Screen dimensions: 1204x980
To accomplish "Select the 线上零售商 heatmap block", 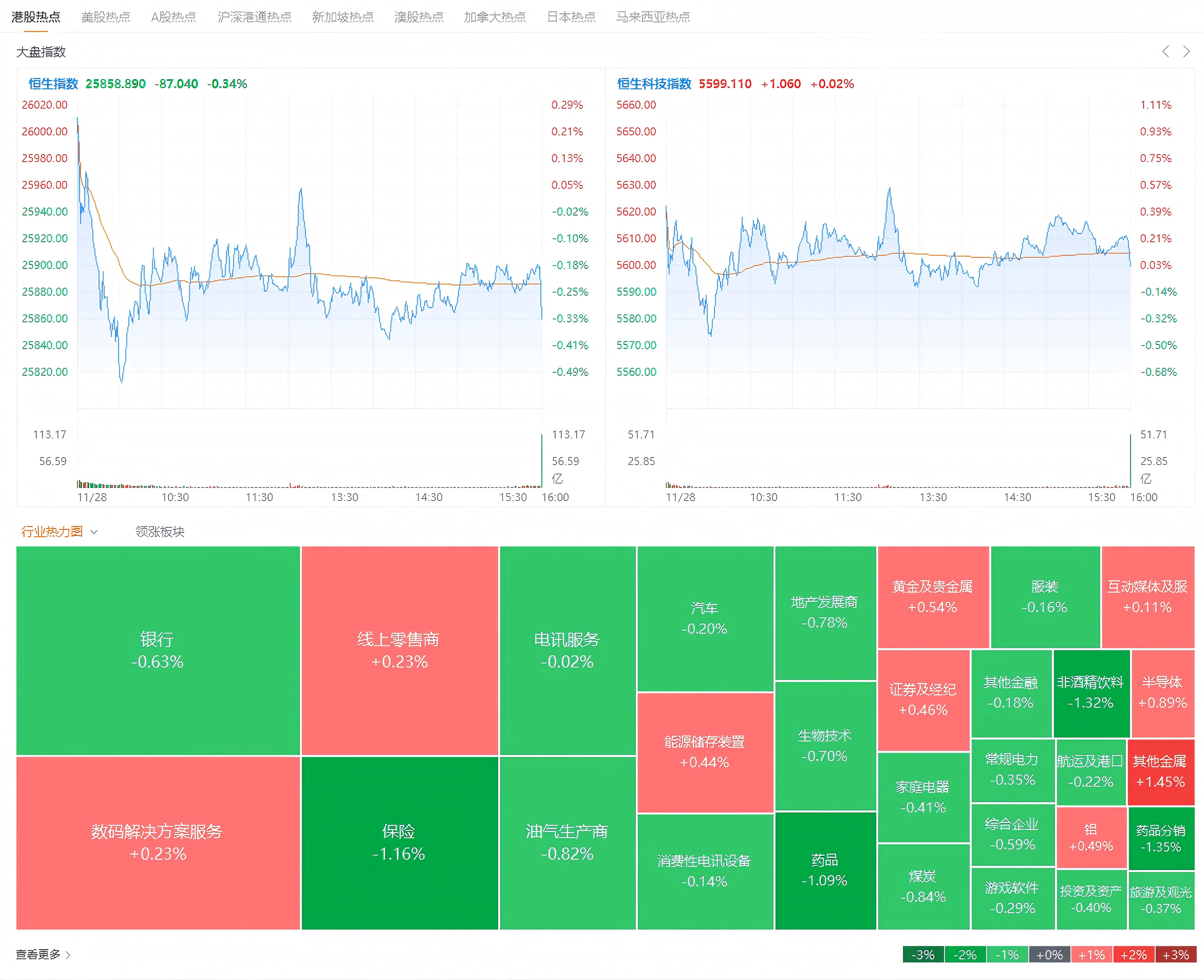I will (x=399, y=650).
